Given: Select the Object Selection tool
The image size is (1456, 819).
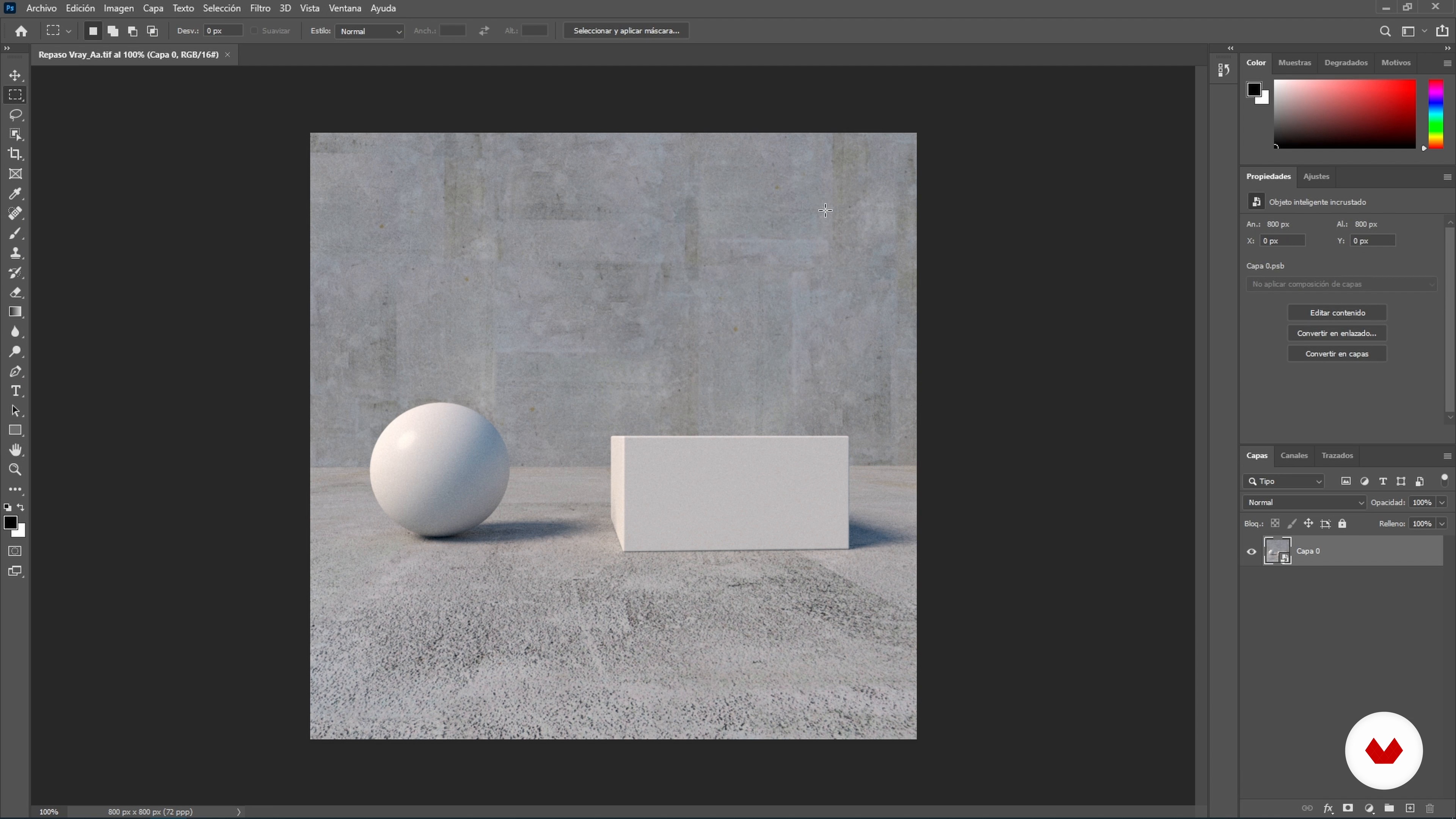Looking at the screenshot, I should 15,135.
